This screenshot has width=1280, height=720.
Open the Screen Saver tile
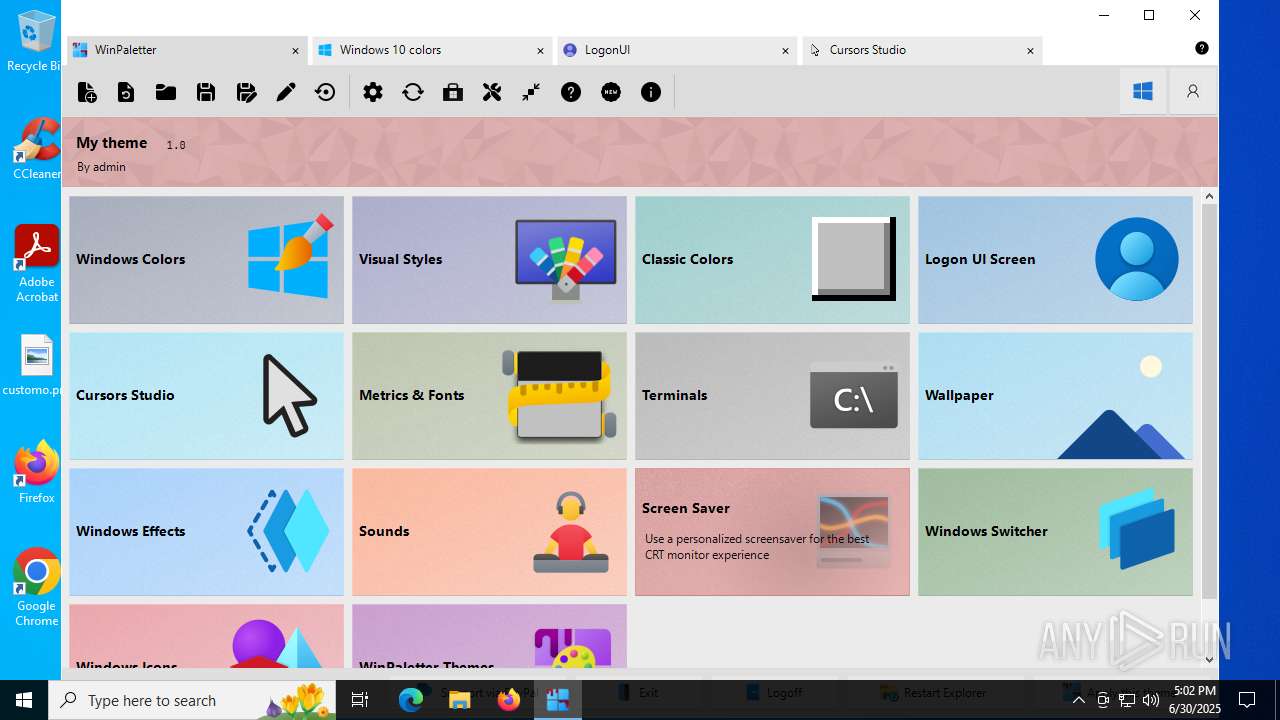772,532
